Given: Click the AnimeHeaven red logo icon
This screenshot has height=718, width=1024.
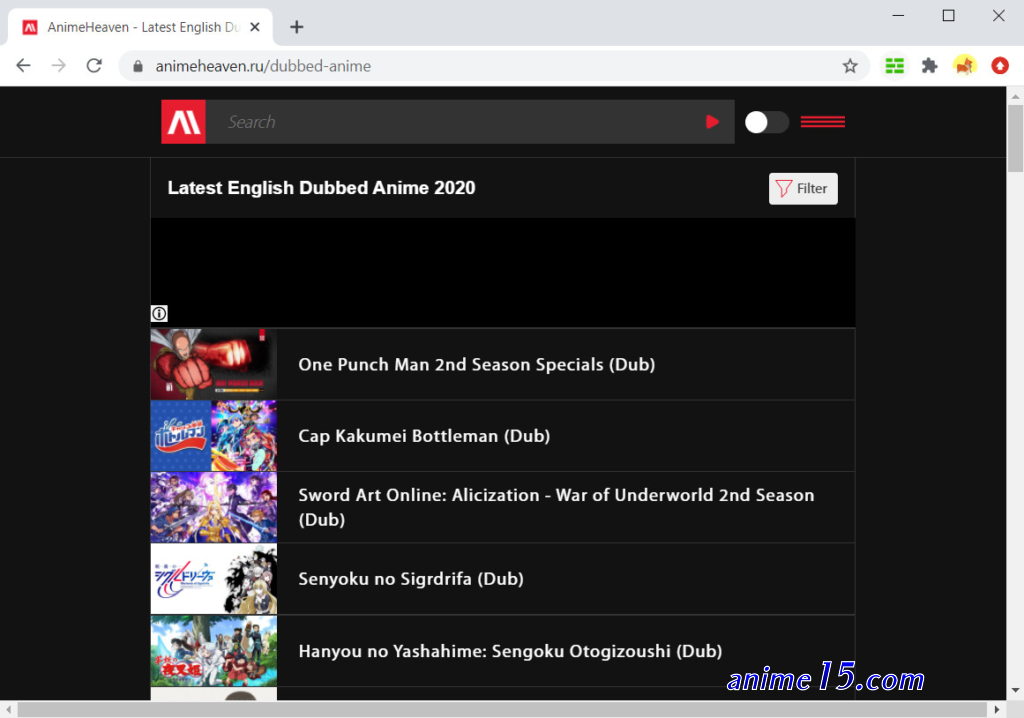Looking at the screenshot, I should (x=184, y=122).
